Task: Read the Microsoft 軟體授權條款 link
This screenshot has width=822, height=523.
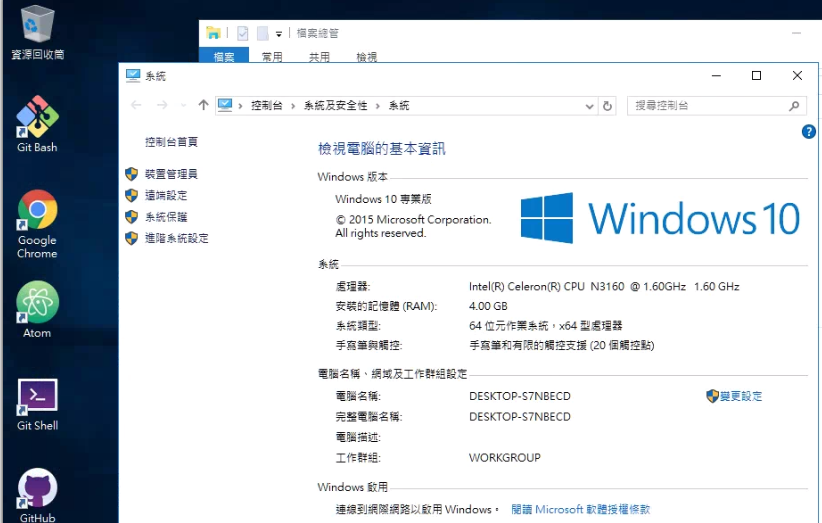Action: click(x=580, y=509)
